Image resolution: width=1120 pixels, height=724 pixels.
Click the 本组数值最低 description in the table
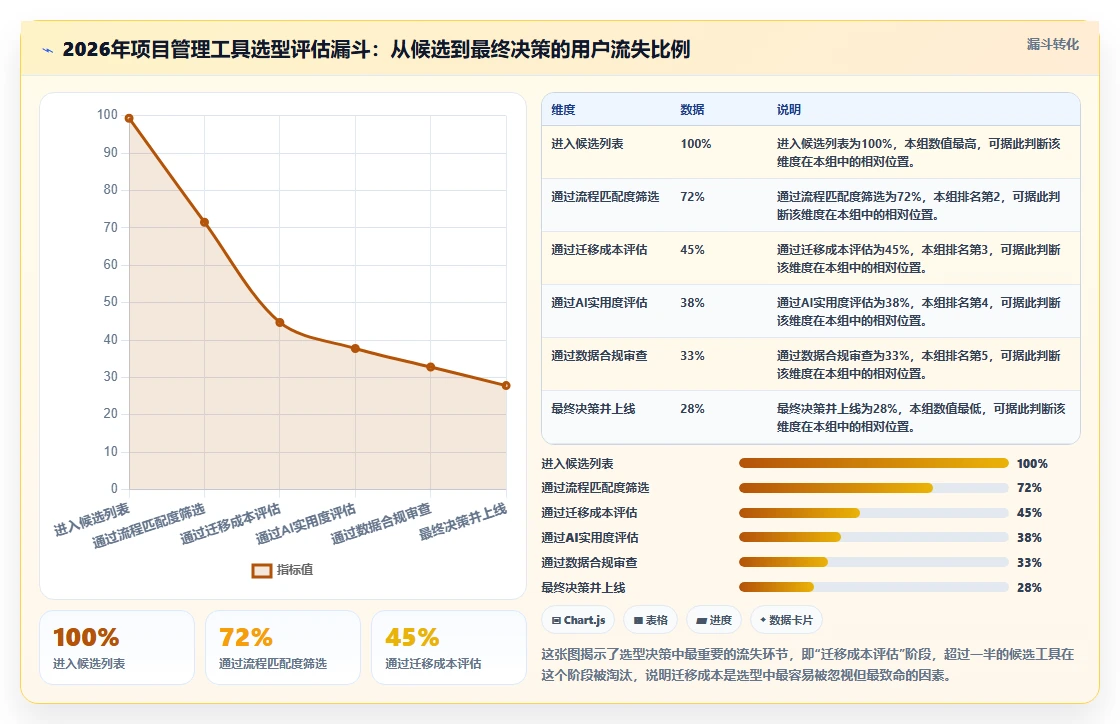click(921, 418)
